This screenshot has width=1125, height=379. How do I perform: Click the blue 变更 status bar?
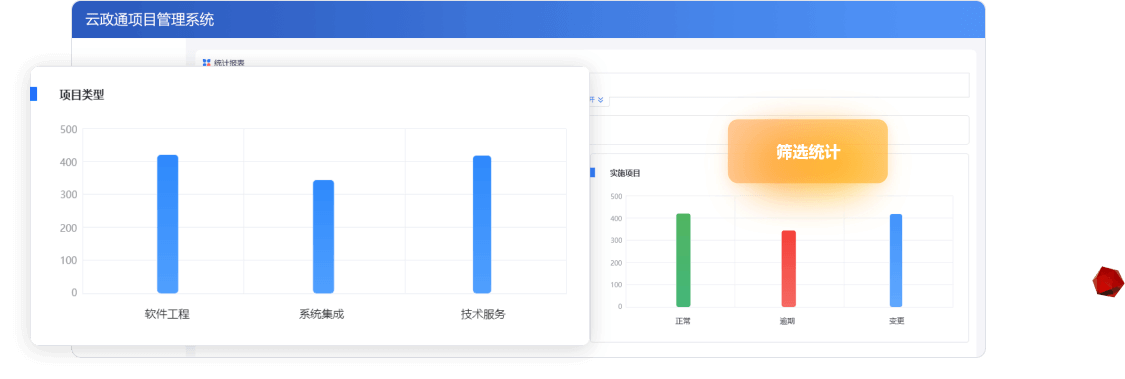895,260
